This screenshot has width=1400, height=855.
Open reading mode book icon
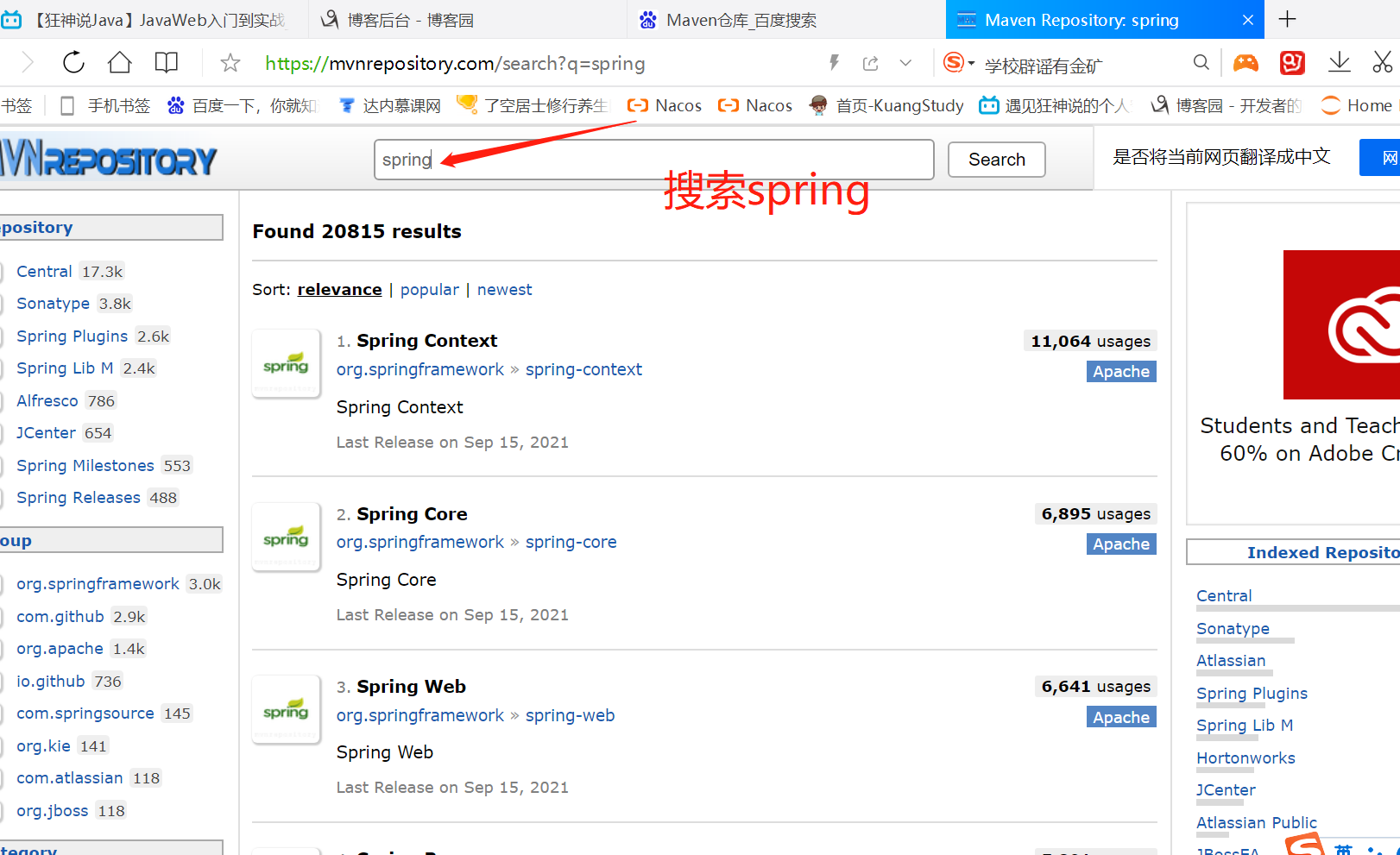coord(166,62)
